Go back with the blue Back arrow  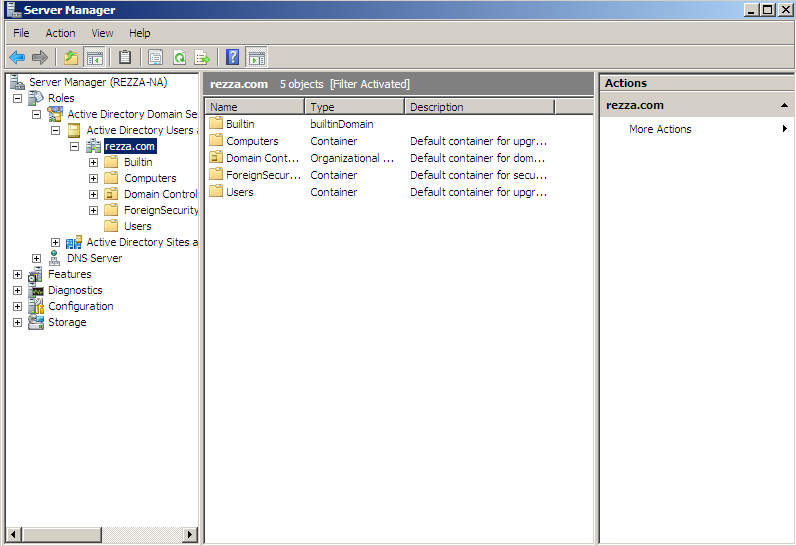(x=17, y=57)
